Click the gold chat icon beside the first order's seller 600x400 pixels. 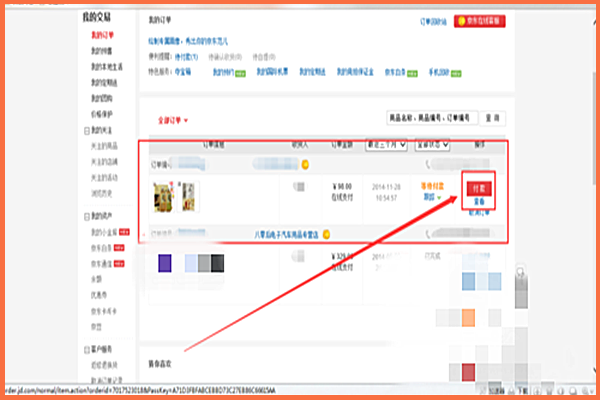tap(305, 165)
